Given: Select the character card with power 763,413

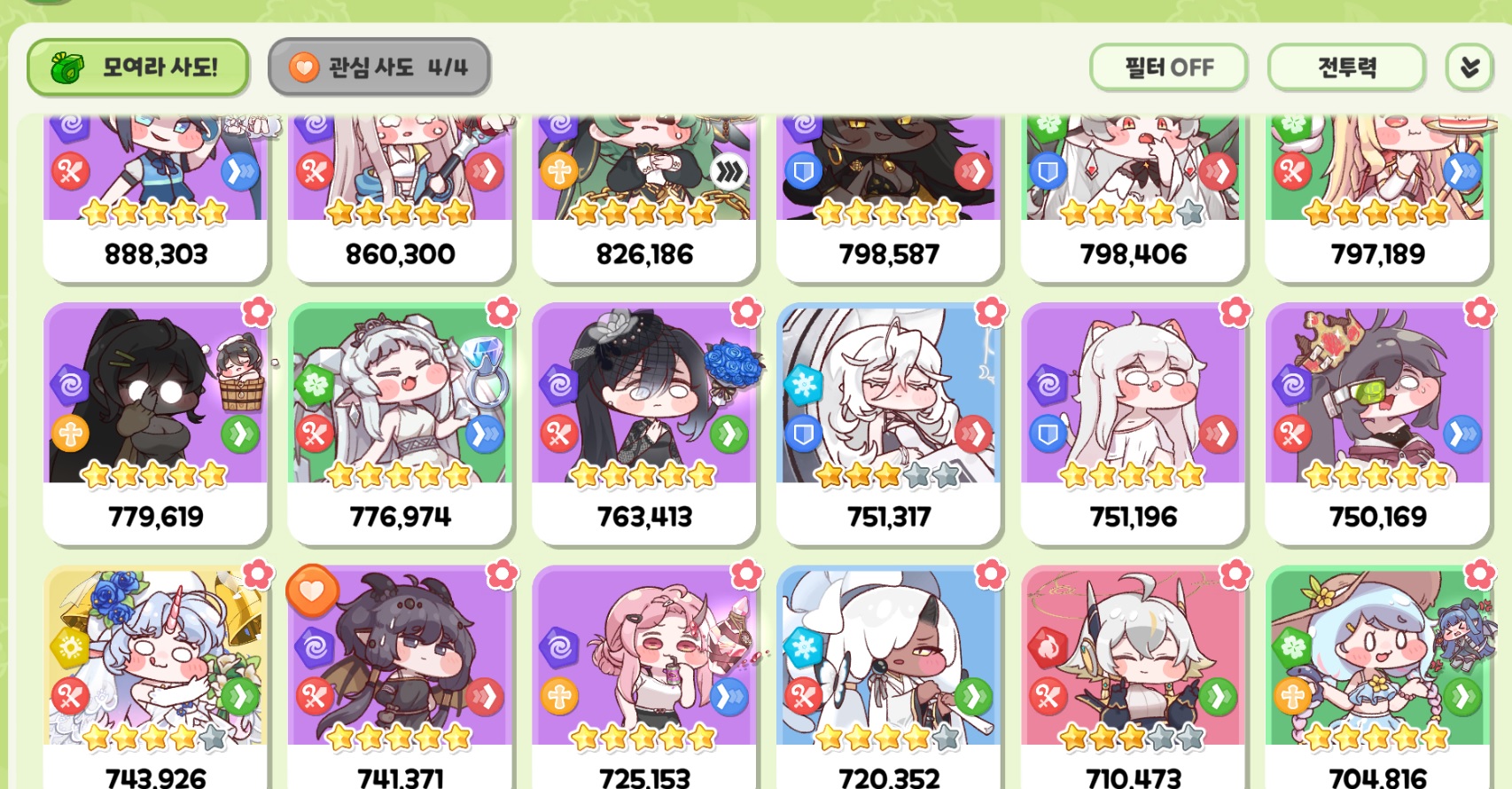Looking at the screenshot, I should pyautogui.click(x=644, y=424).
